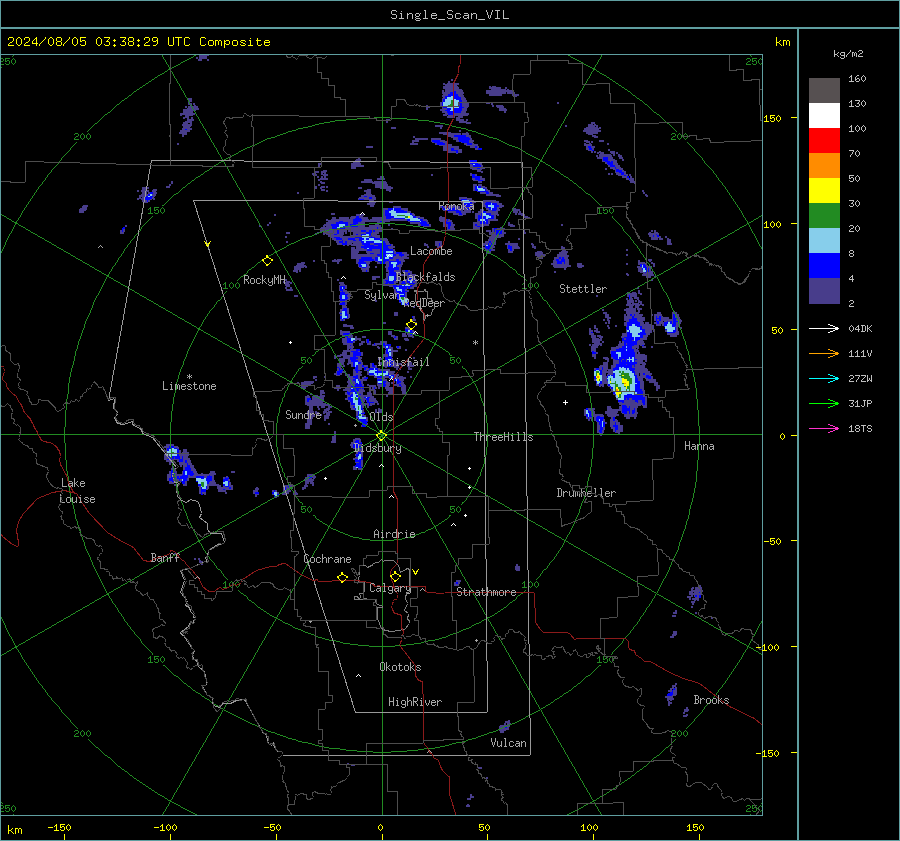Click the intense yellow-green storm cell west of Hanna
Image resolution: width=900 pixels, height=841 pixels.
623,381
